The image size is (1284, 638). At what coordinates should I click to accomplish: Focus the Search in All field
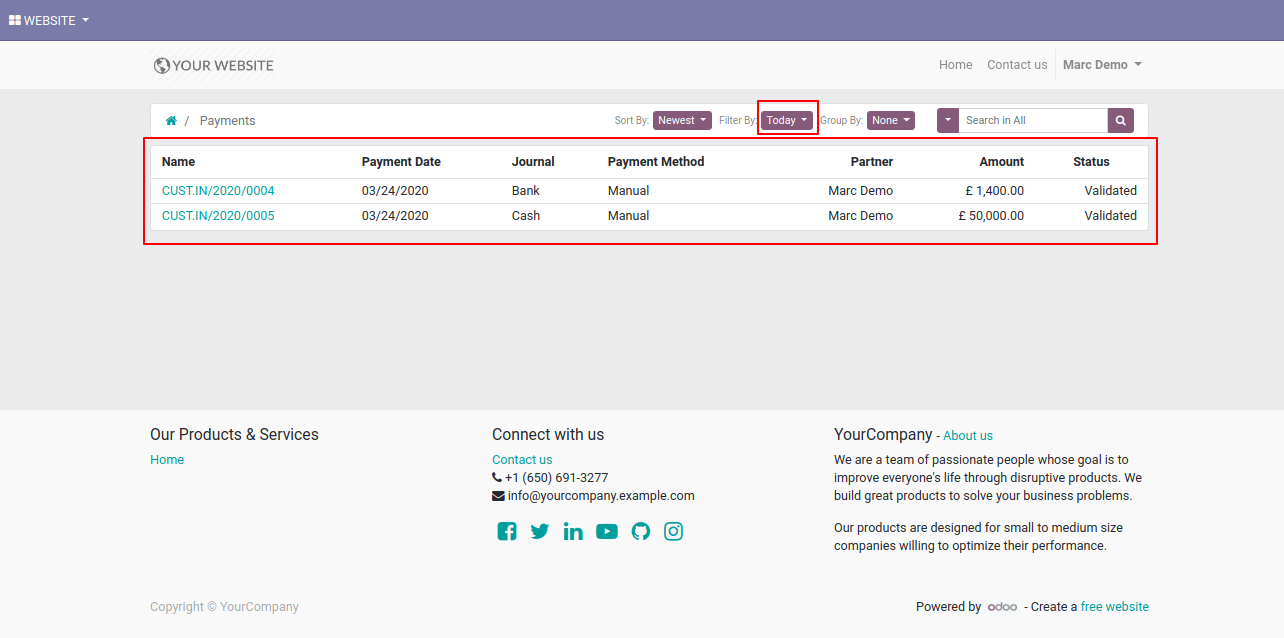point(1033,120)
